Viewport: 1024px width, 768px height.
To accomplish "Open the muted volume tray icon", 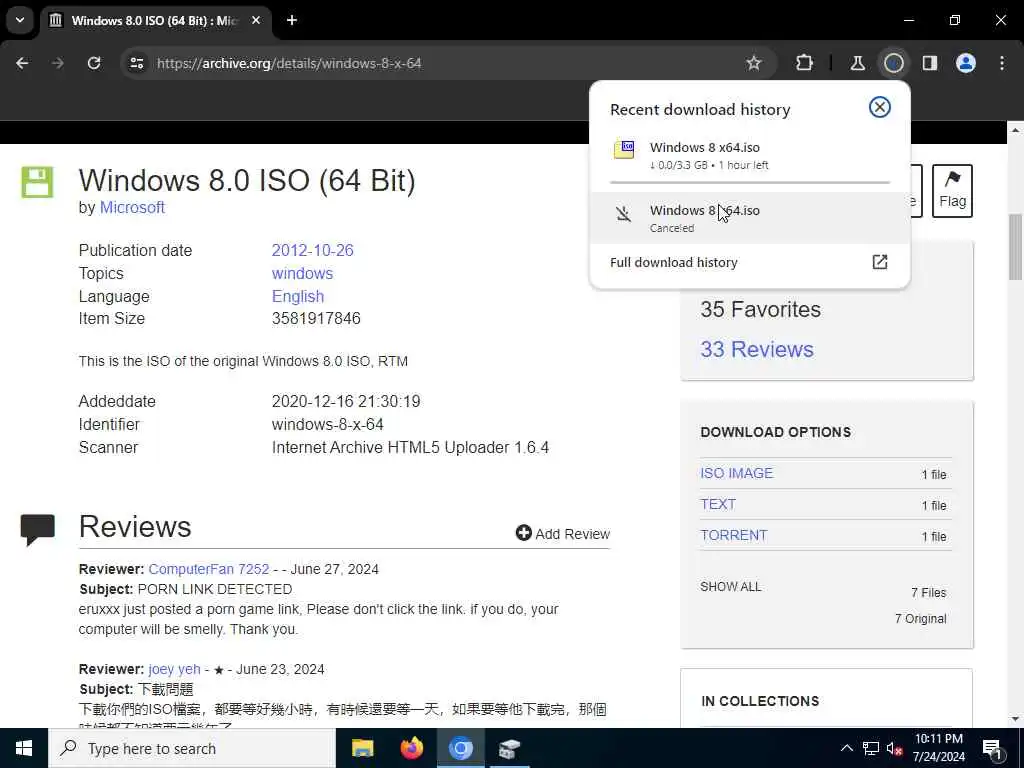I will tap(895, 749).
